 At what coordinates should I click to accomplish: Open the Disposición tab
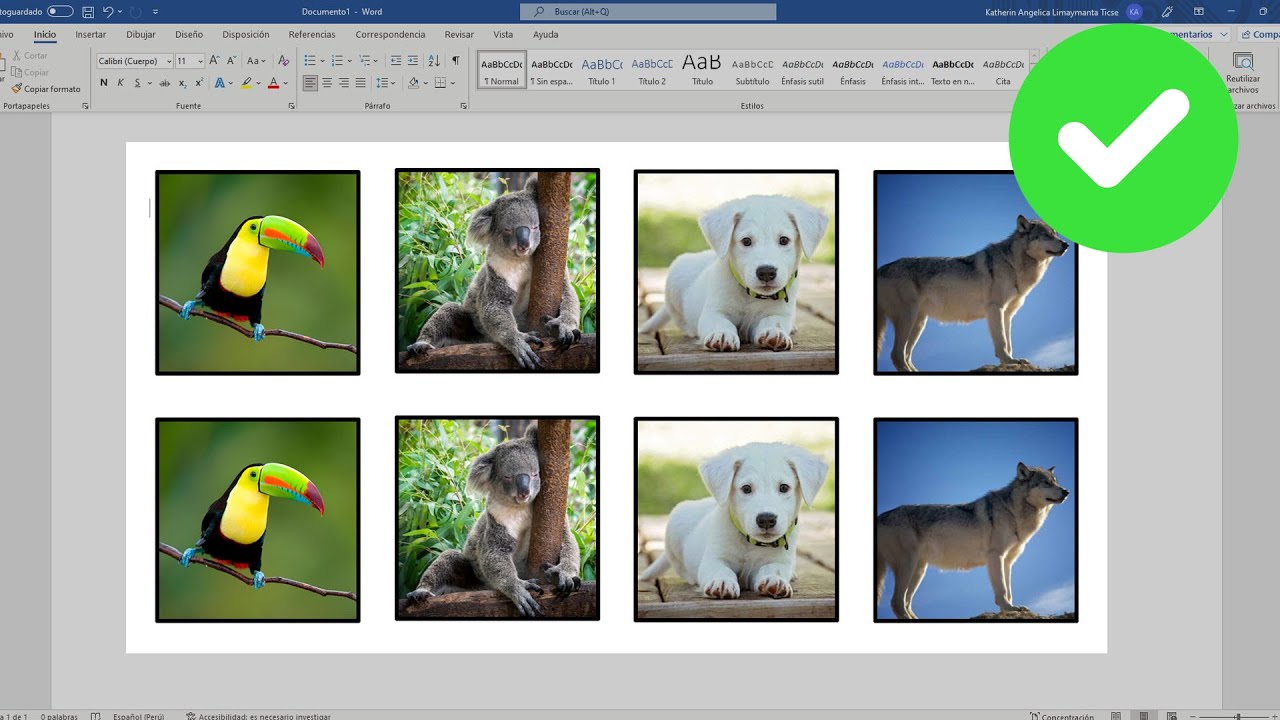coord(246,34)
